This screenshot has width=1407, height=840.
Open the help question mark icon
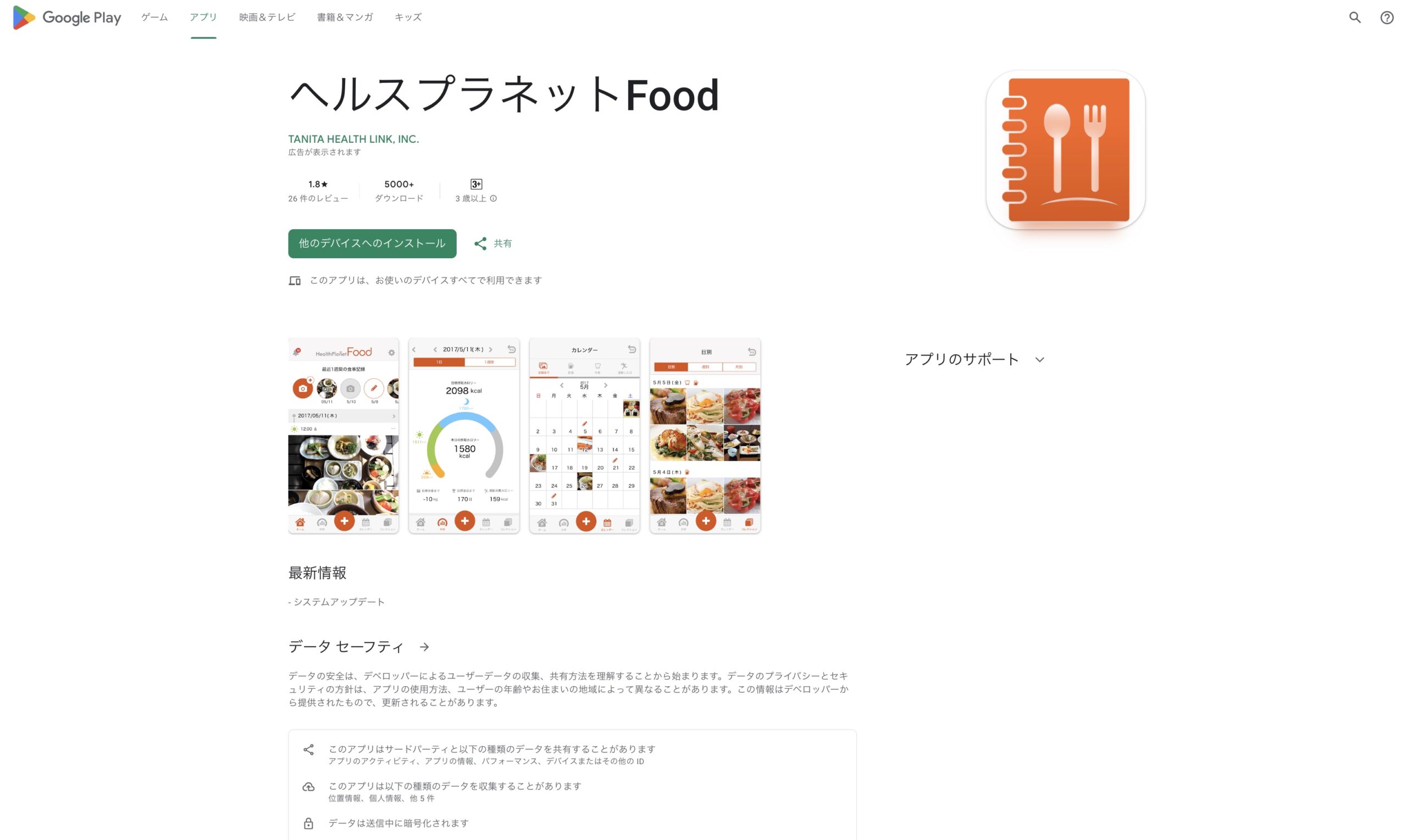coord(1387,18)
